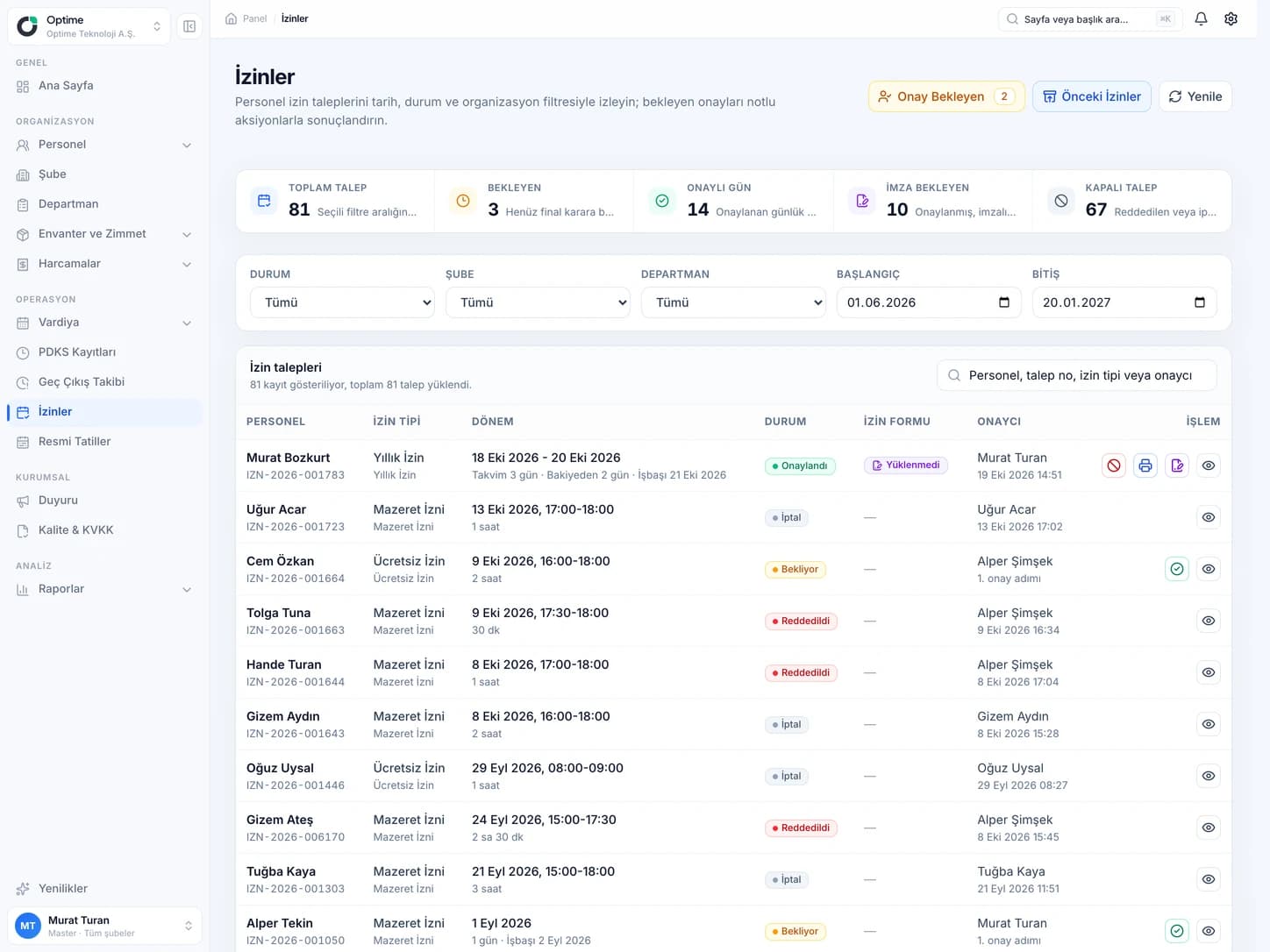Click the Başlangıç date field
This screenshot has height=952, width=1270.
point(929,302)
